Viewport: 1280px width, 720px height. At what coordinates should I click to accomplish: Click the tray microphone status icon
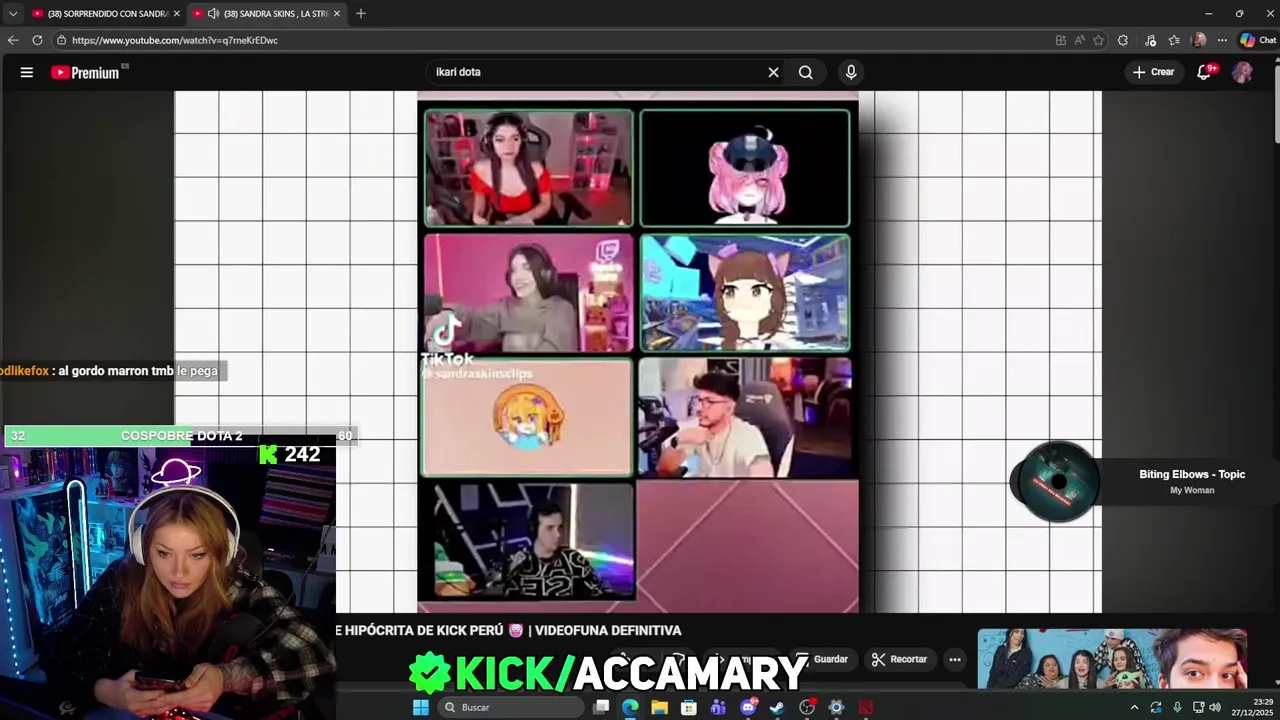pyautogui.click(x=1177, y=707)
